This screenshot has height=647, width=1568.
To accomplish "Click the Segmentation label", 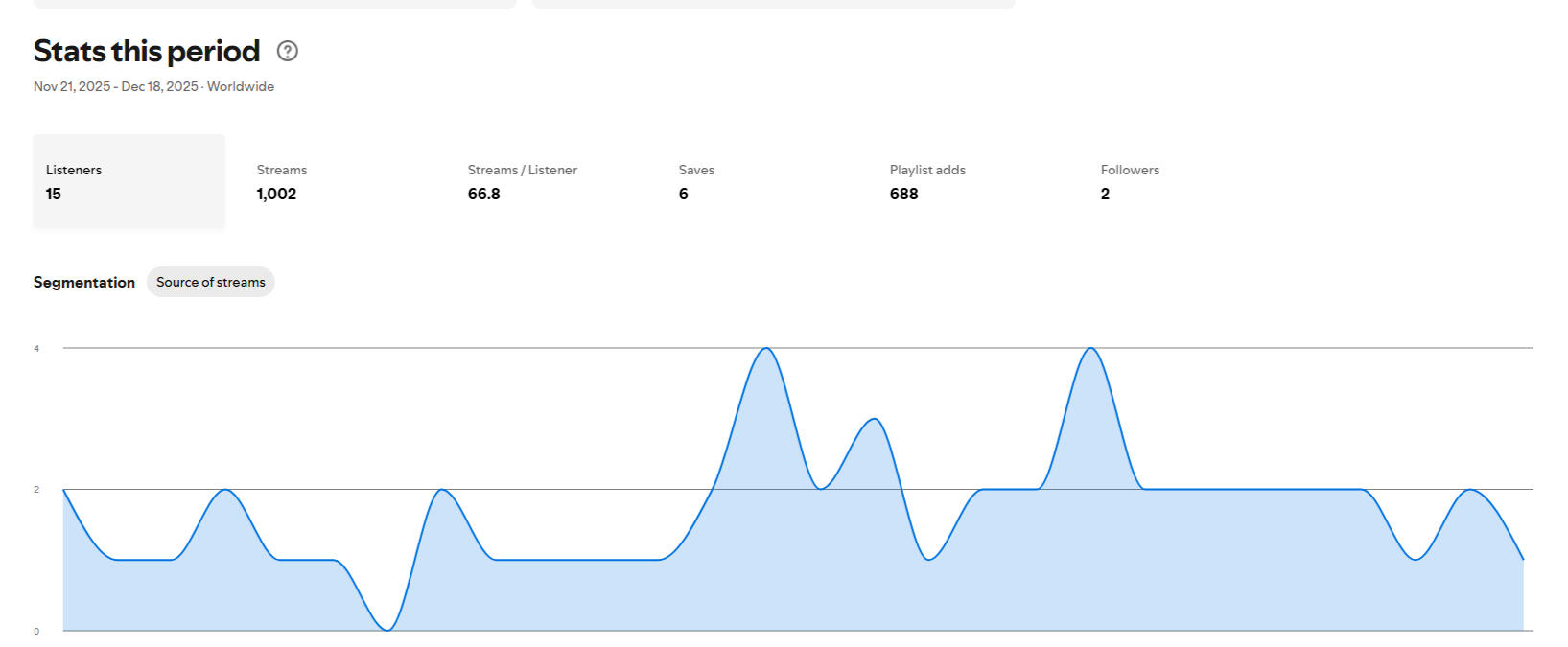I will [x=84, y=282].
